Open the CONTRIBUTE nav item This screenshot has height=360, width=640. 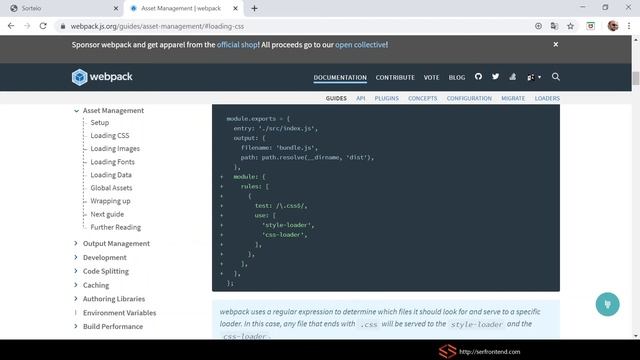pyautogui.click(x=395, y=77)
